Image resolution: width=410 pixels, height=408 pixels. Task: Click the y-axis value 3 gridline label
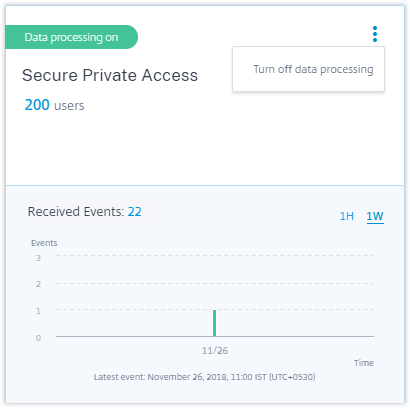38,258
